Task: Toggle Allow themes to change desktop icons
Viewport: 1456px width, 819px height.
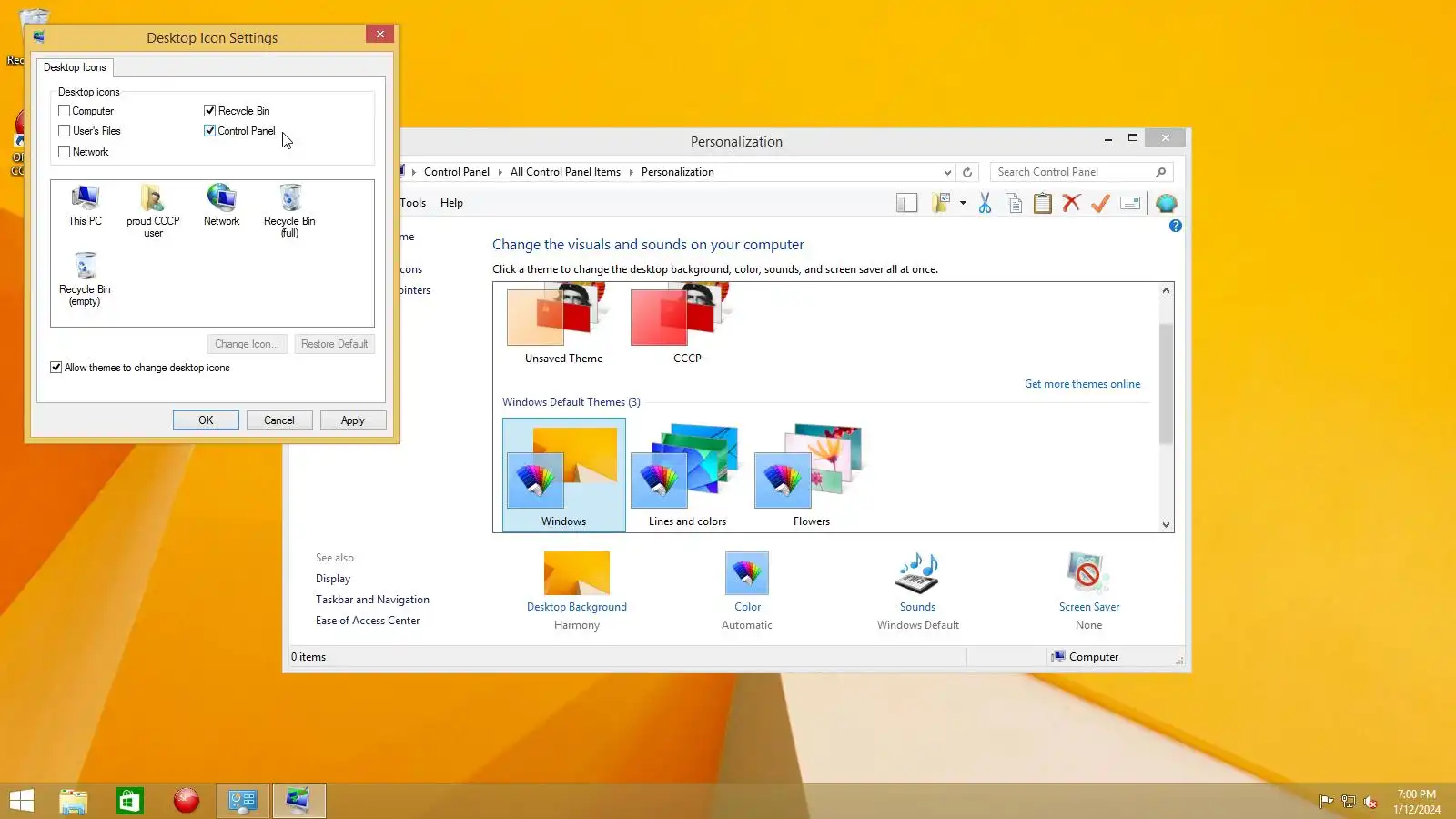Action: [x=56, y=368]
